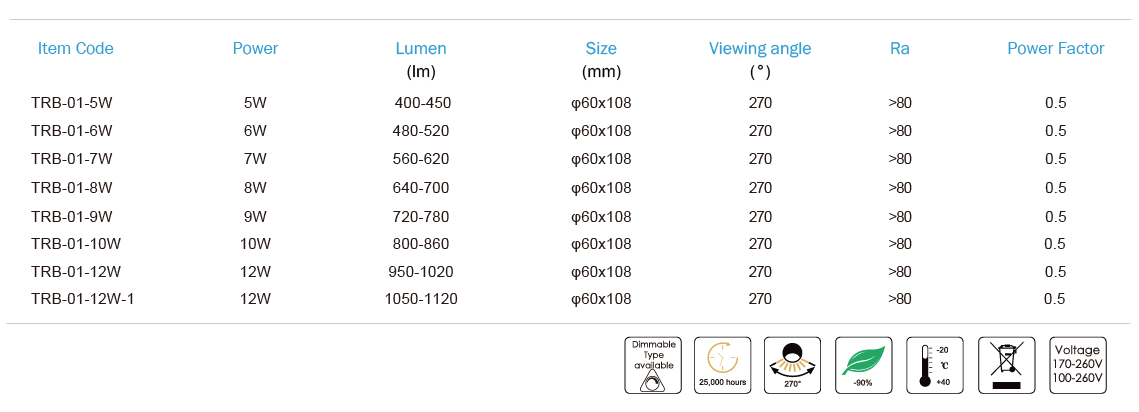The height and width of the screenshot is (412, 1139).
Task: Click the Item Code column header
Action: (76, 49)
